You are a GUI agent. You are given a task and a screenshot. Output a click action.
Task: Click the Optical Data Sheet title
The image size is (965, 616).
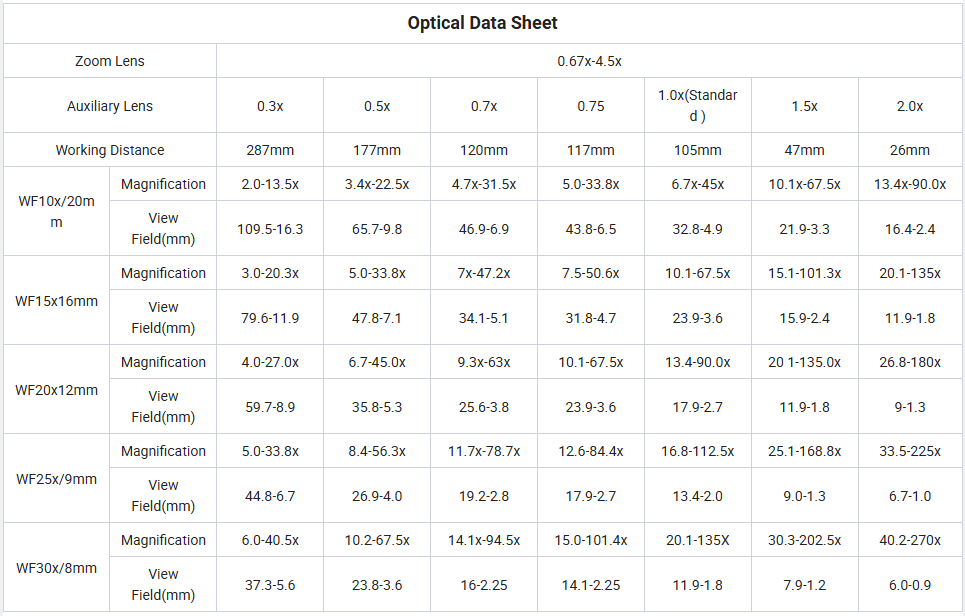click(x=482, y=23)
